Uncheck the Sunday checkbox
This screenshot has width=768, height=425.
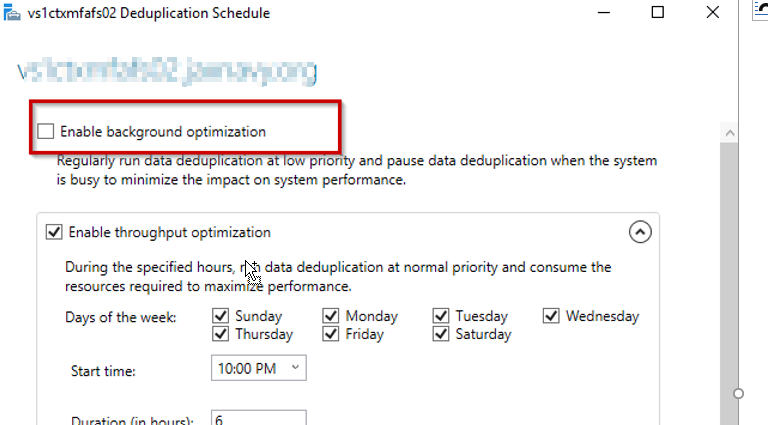(220, 316)
